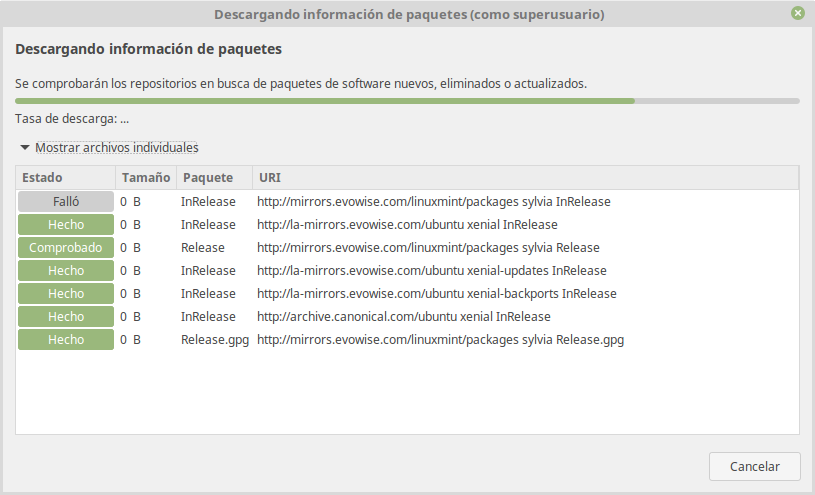Click the URI ending 'sylvia Release.gpg'
815x495 pixels.
pos(440,340)
